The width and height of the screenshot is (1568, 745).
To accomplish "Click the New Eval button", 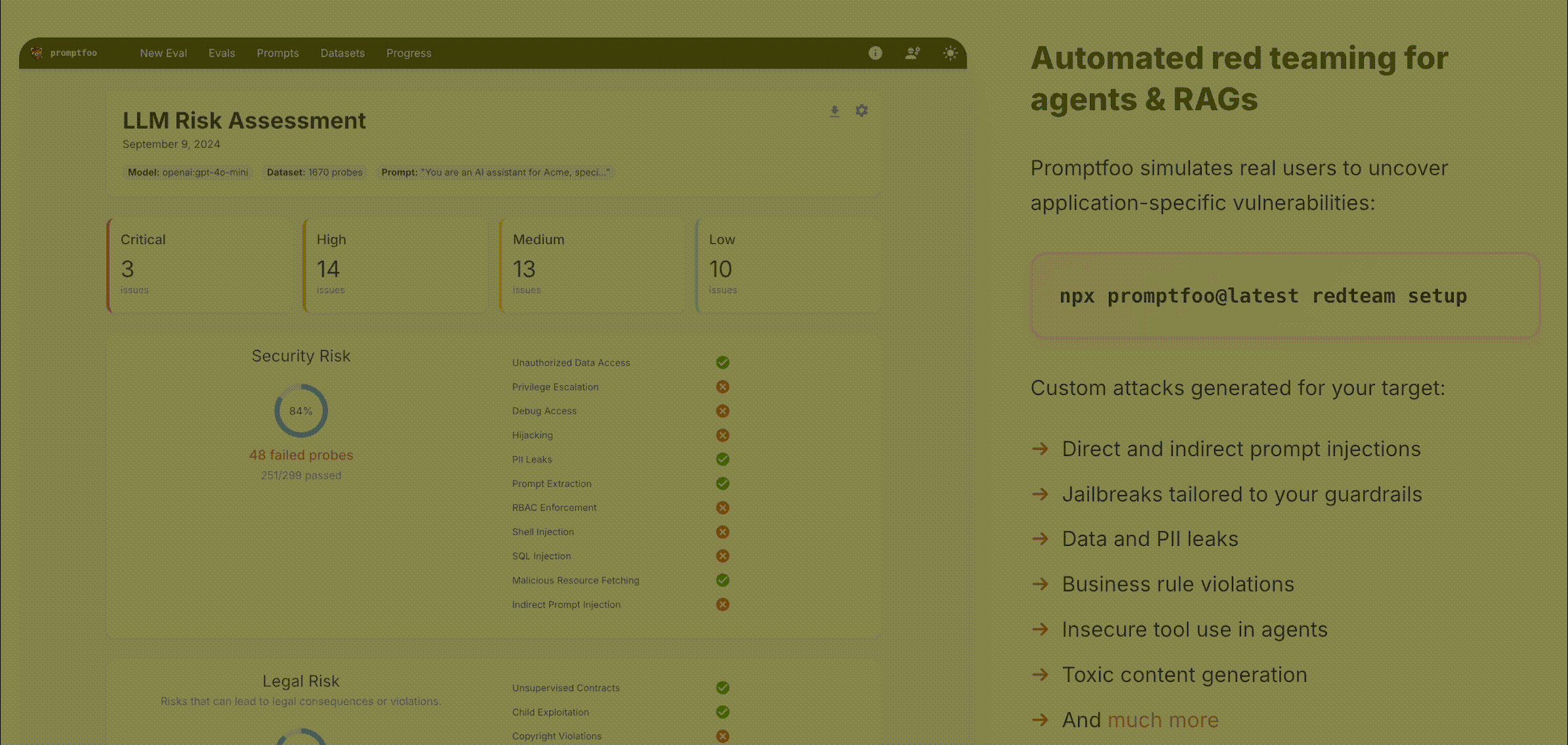I will coord(163,53).
